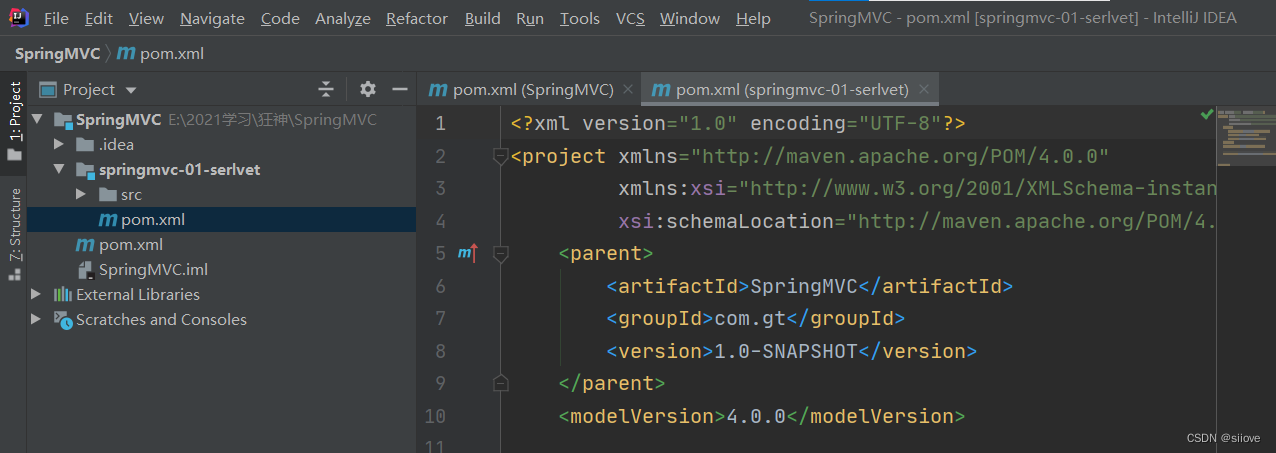The width and height of the screenshot is (1276, 453).
Task: Click SpringMVC in the breadcrumb bar
Action: pyautogui.click(x=57, y=54)
